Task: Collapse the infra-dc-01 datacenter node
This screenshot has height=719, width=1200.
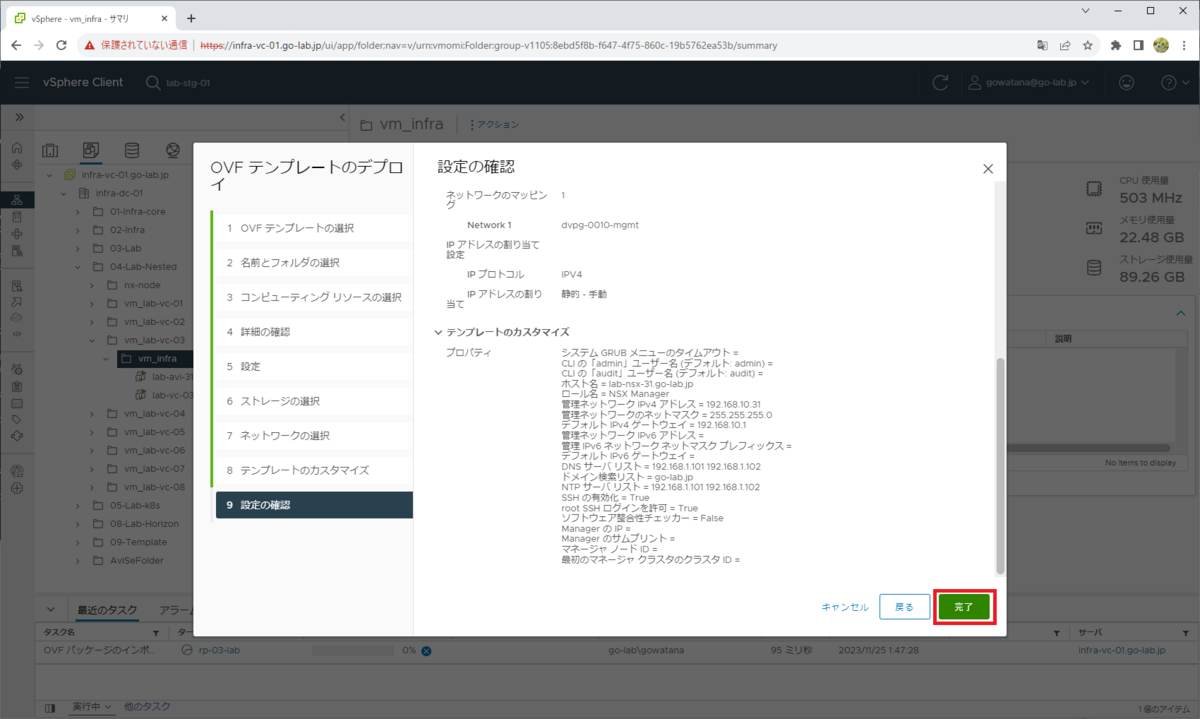Action: pyautogui.click(x=64, y=193)
